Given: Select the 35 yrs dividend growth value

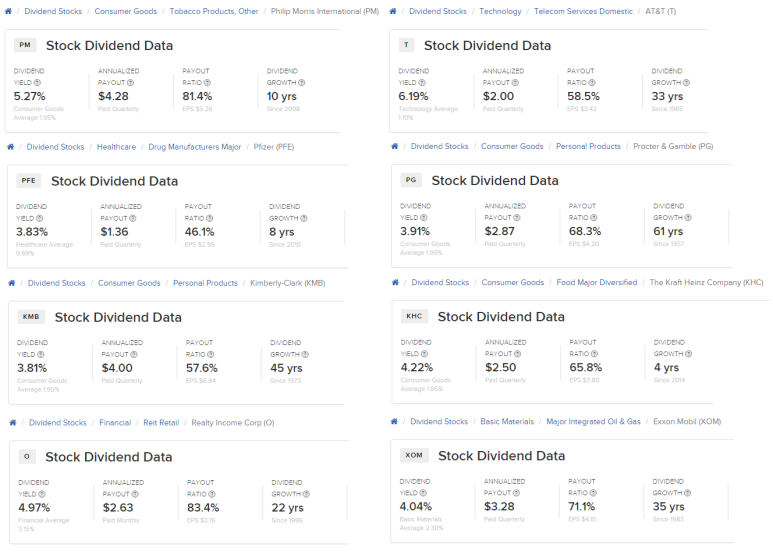Looking at the screenshot, I should click(x=668, y=506).
